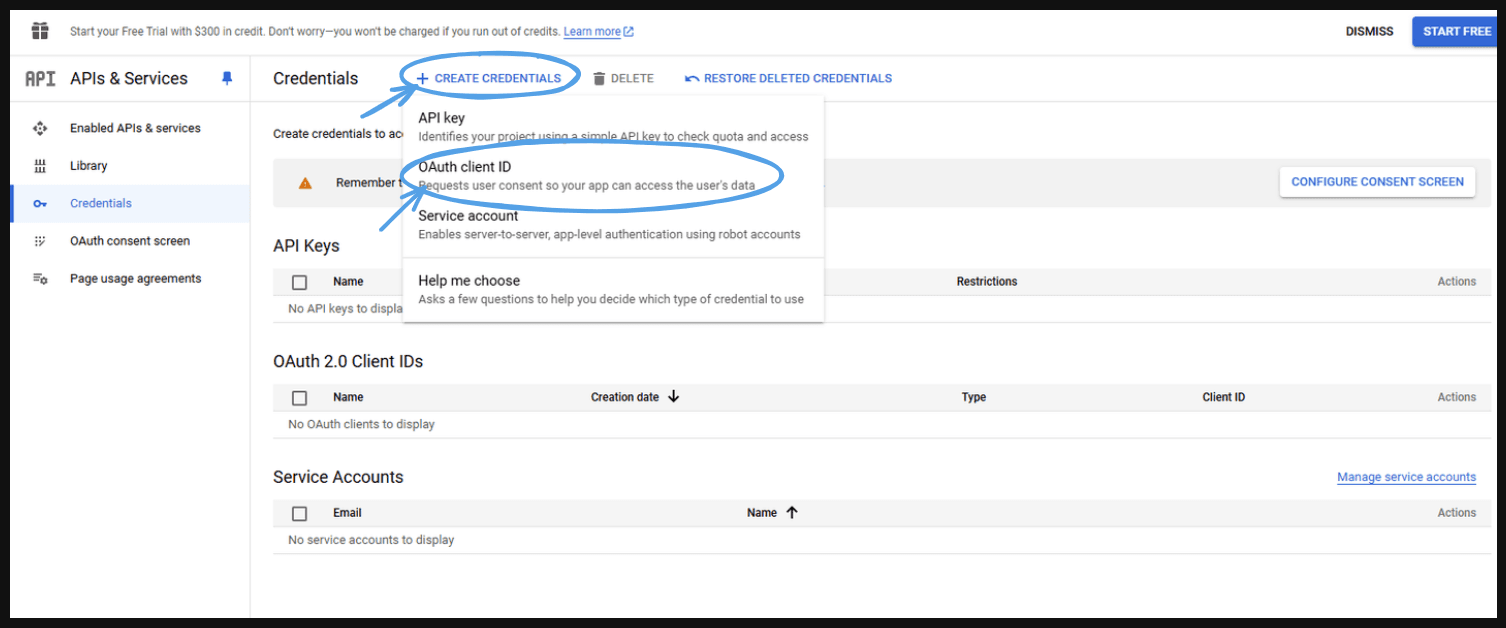Select all API Keys checkbox
Viewport: 1506px width, 628px height.
click(299, 282)
